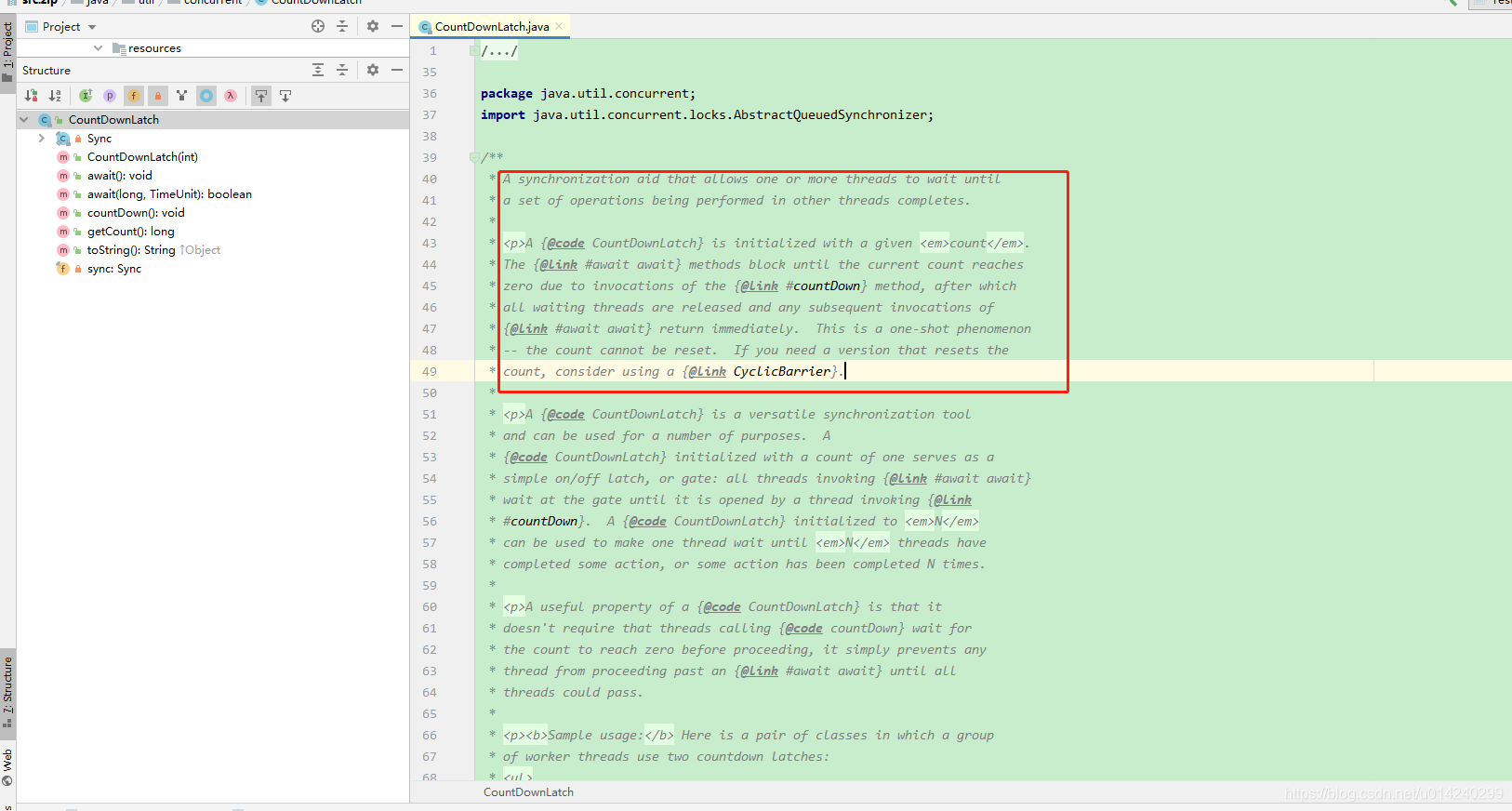Image resolution: width=1512 pixels, height=811 pixels.
Task: Select the Sync class in Structure
Action: point(99,139)
